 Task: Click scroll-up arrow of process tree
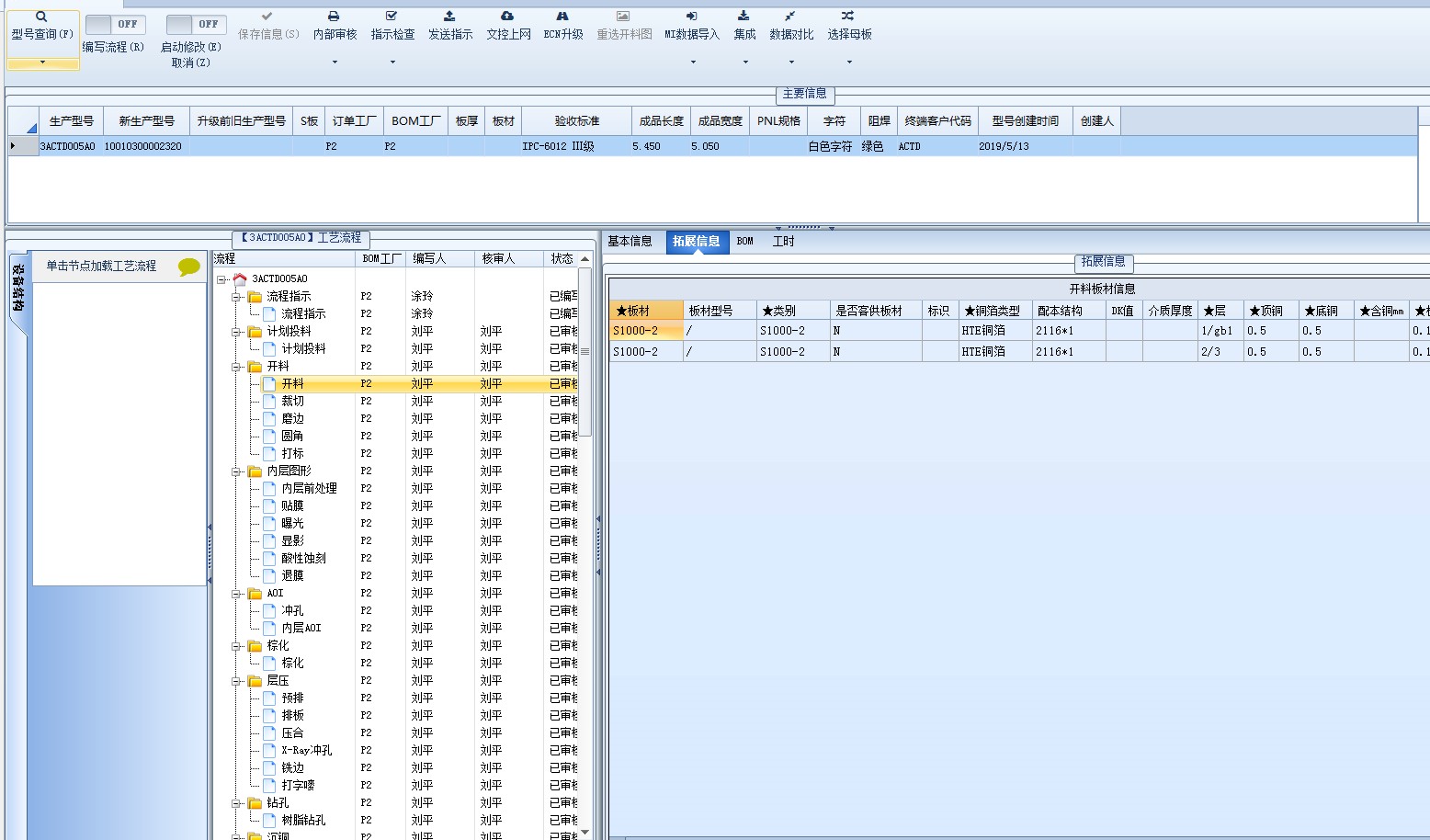[x=584, y=259]
